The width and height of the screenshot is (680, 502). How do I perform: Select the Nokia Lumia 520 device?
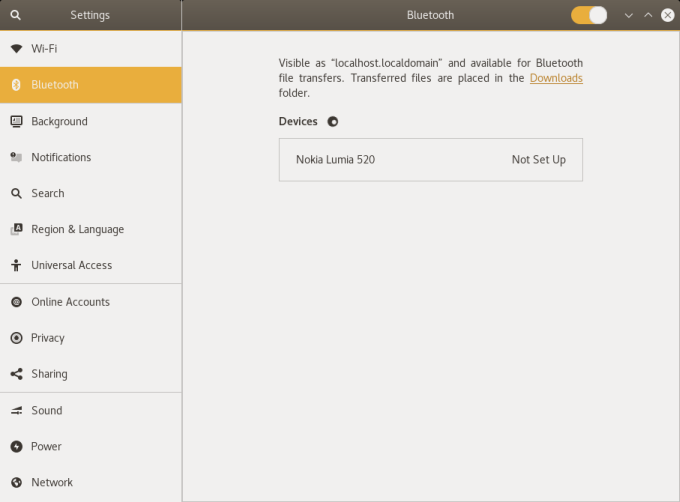pyautogui.click(x=335, y=160)
